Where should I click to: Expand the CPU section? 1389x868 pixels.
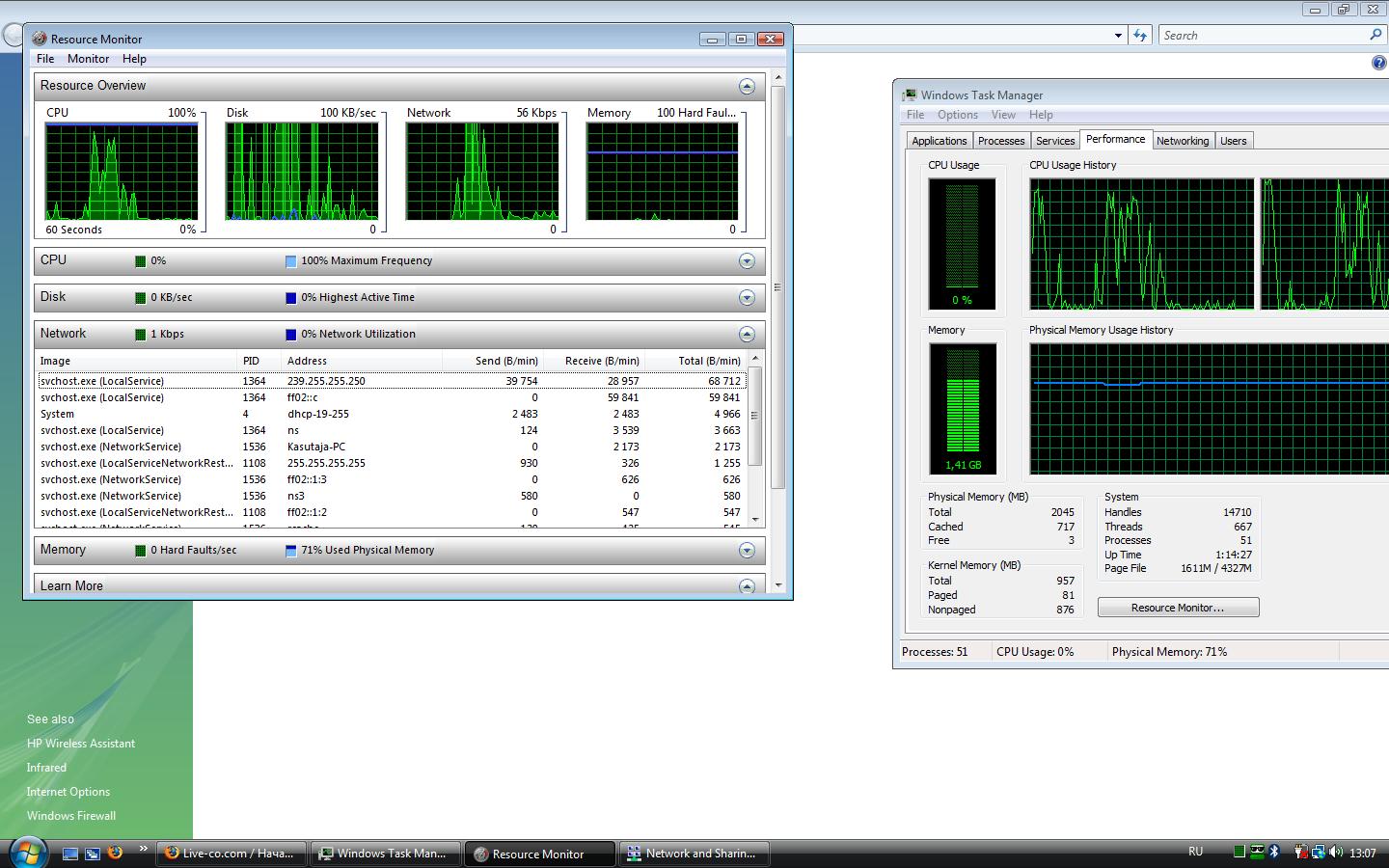click(747, 261)
